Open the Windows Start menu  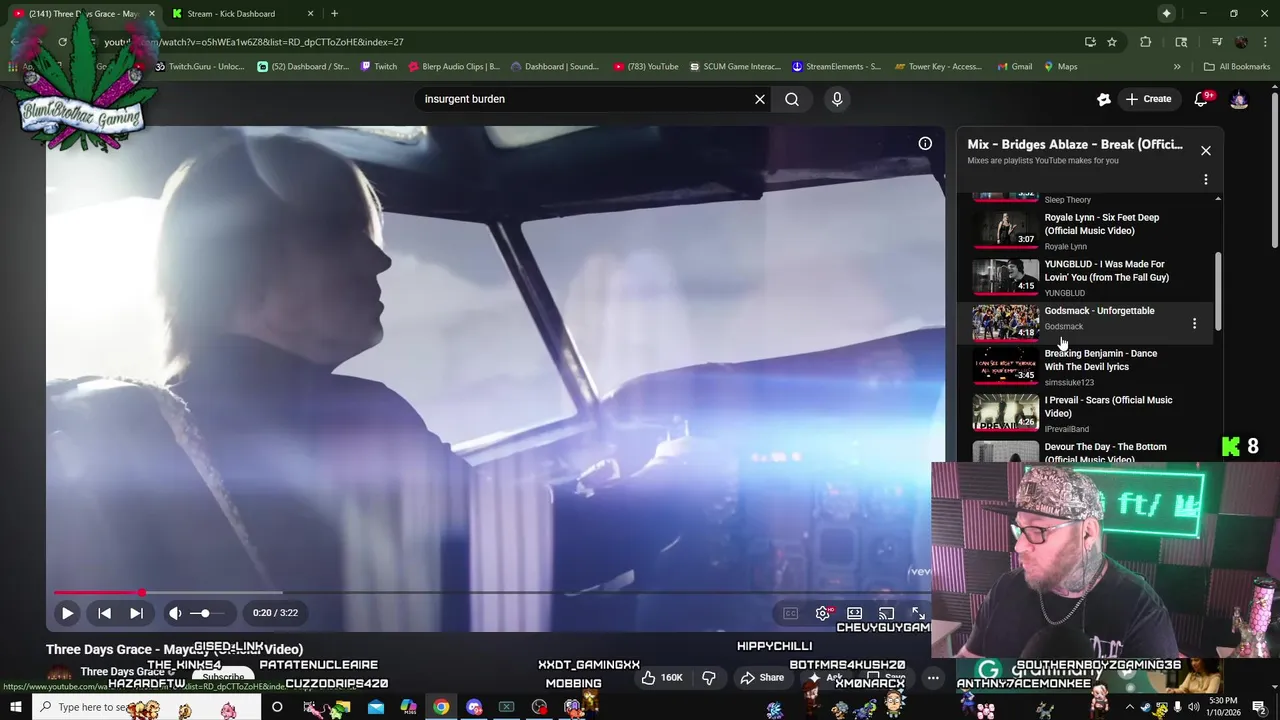[x=15, y=707]
